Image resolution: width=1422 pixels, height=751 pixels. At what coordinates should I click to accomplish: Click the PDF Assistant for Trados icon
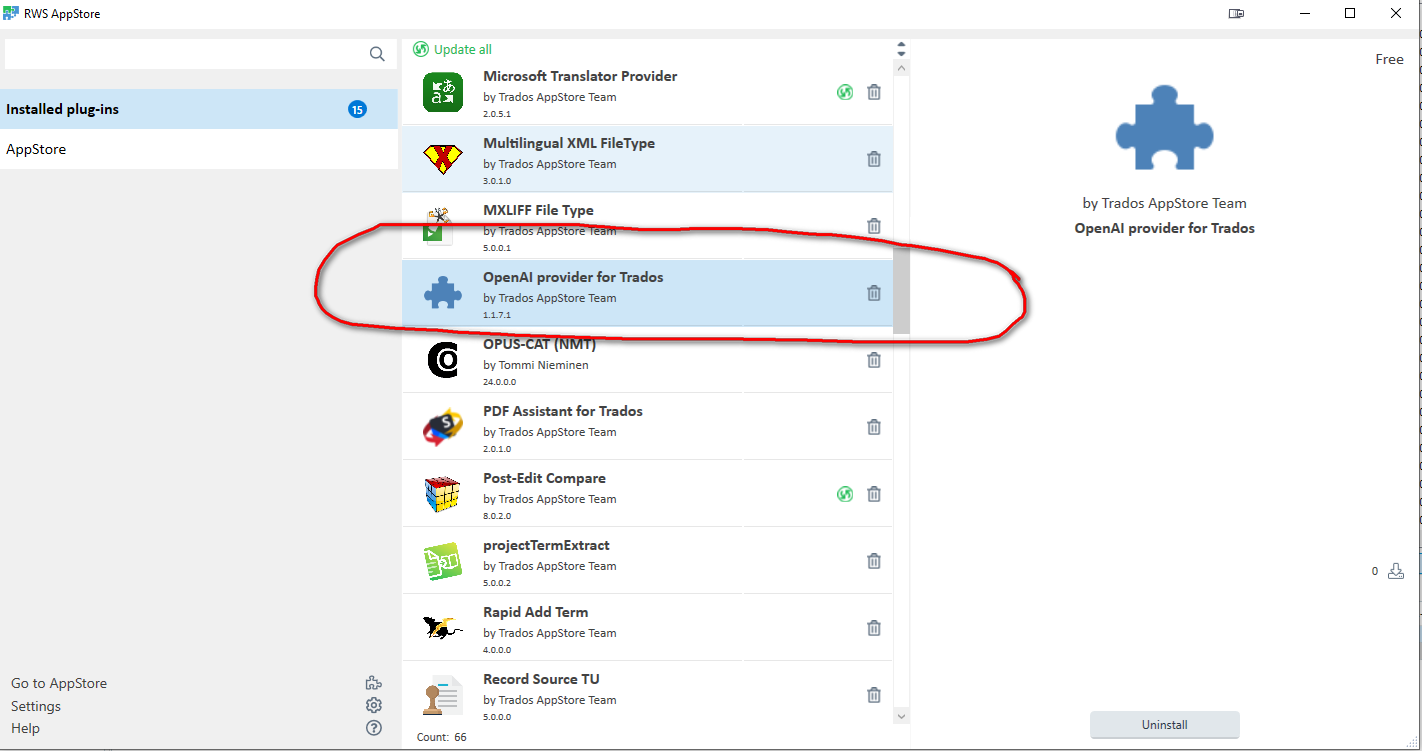click(442, 427)
